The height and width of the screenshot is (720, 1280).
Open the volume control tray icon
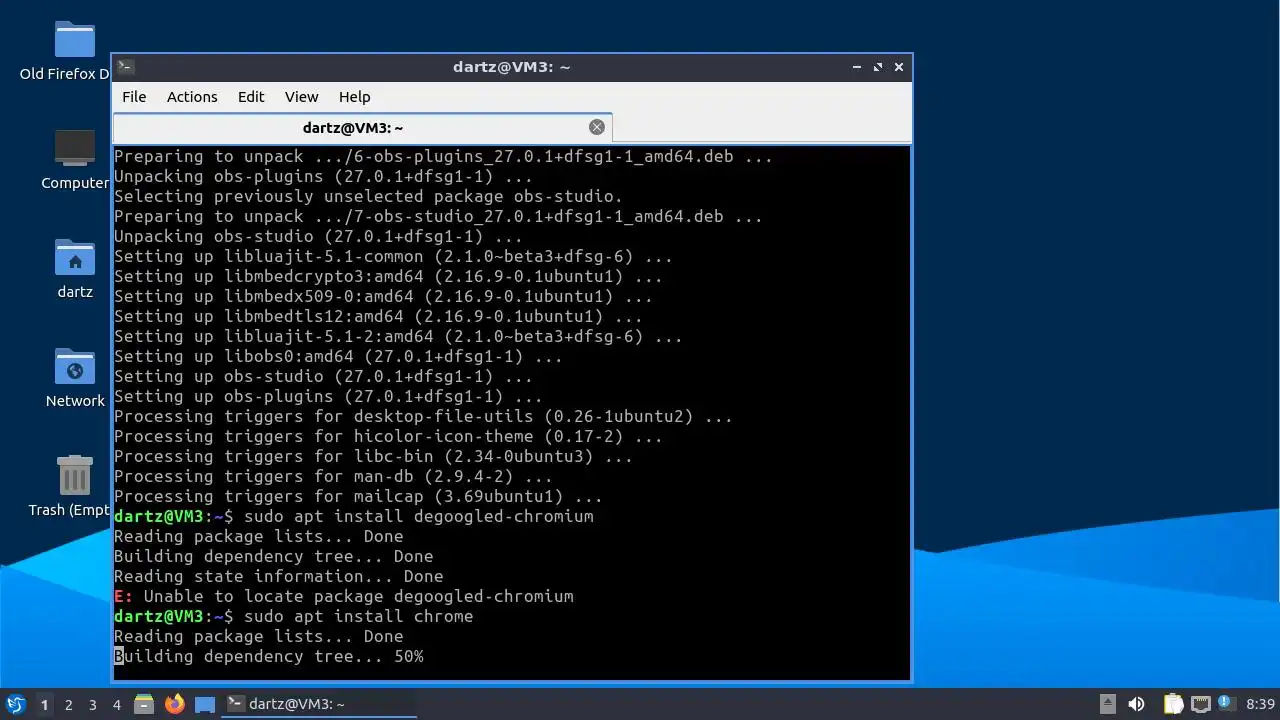coord(1136,704)
